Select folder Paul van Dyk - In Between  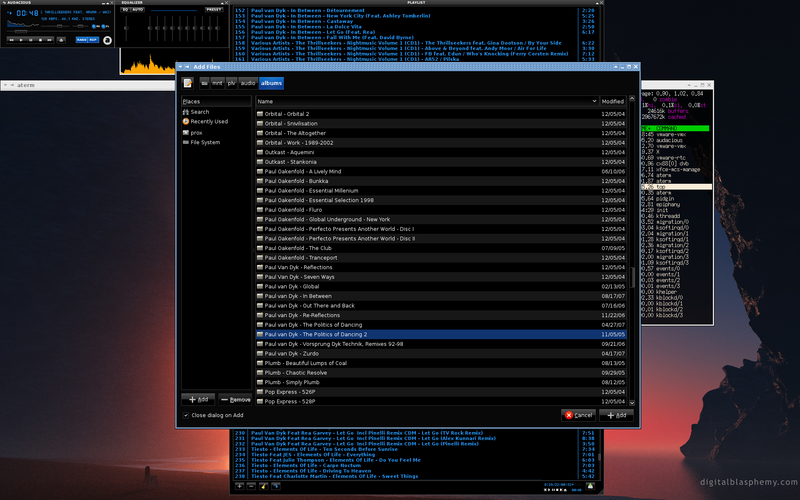click(441, 296)
